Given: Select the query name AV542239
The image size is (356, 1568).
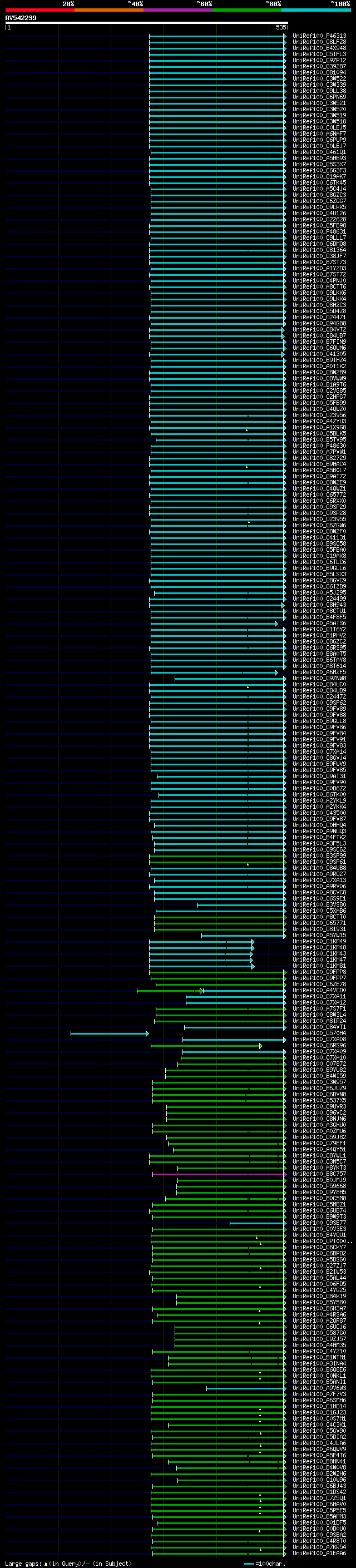Looking at the screenshot, I should pyautogui.click(x=21, y=18).
